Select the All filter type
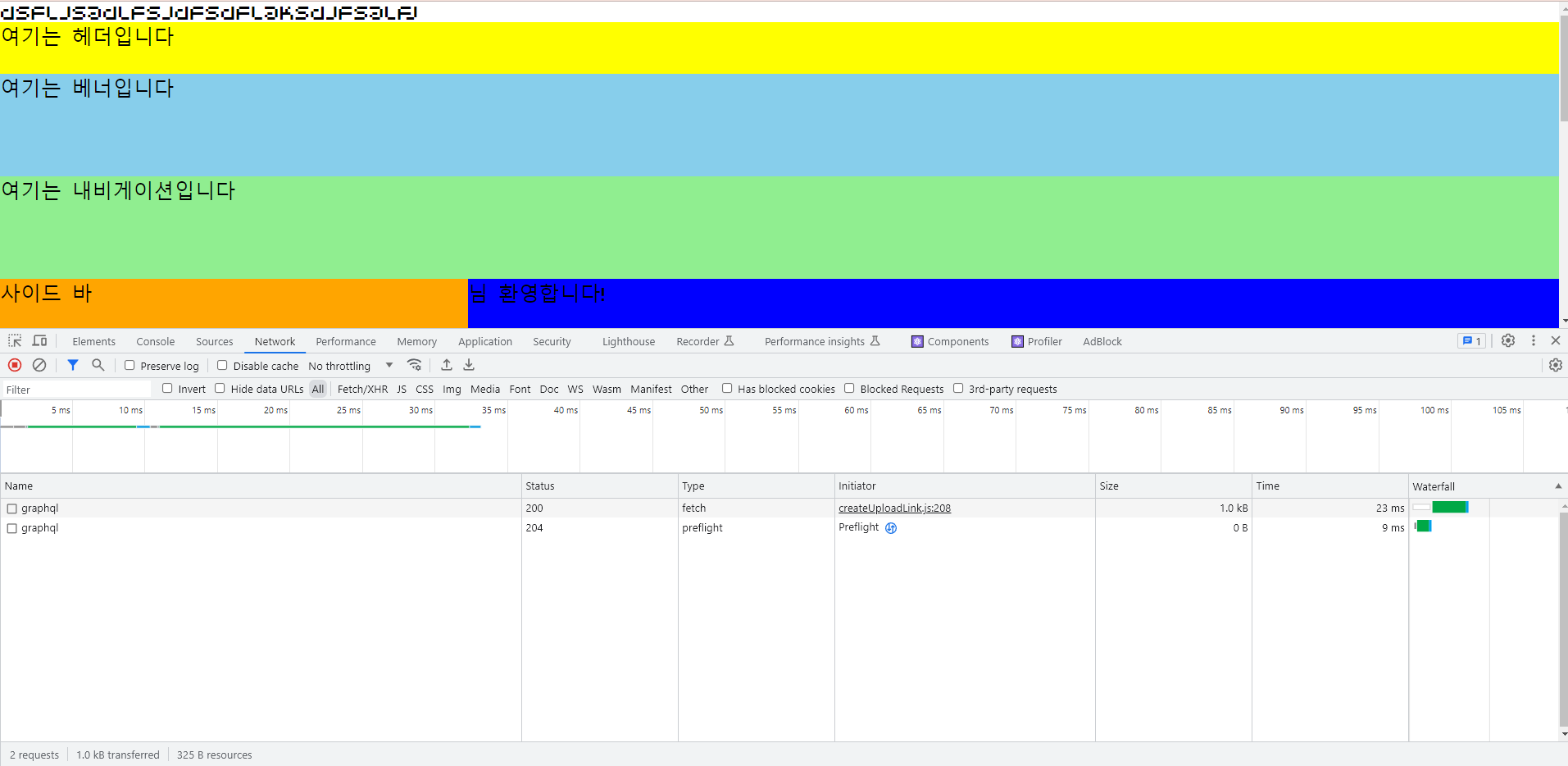Viewport: 1568px width, 766px height. coord(318,390)
